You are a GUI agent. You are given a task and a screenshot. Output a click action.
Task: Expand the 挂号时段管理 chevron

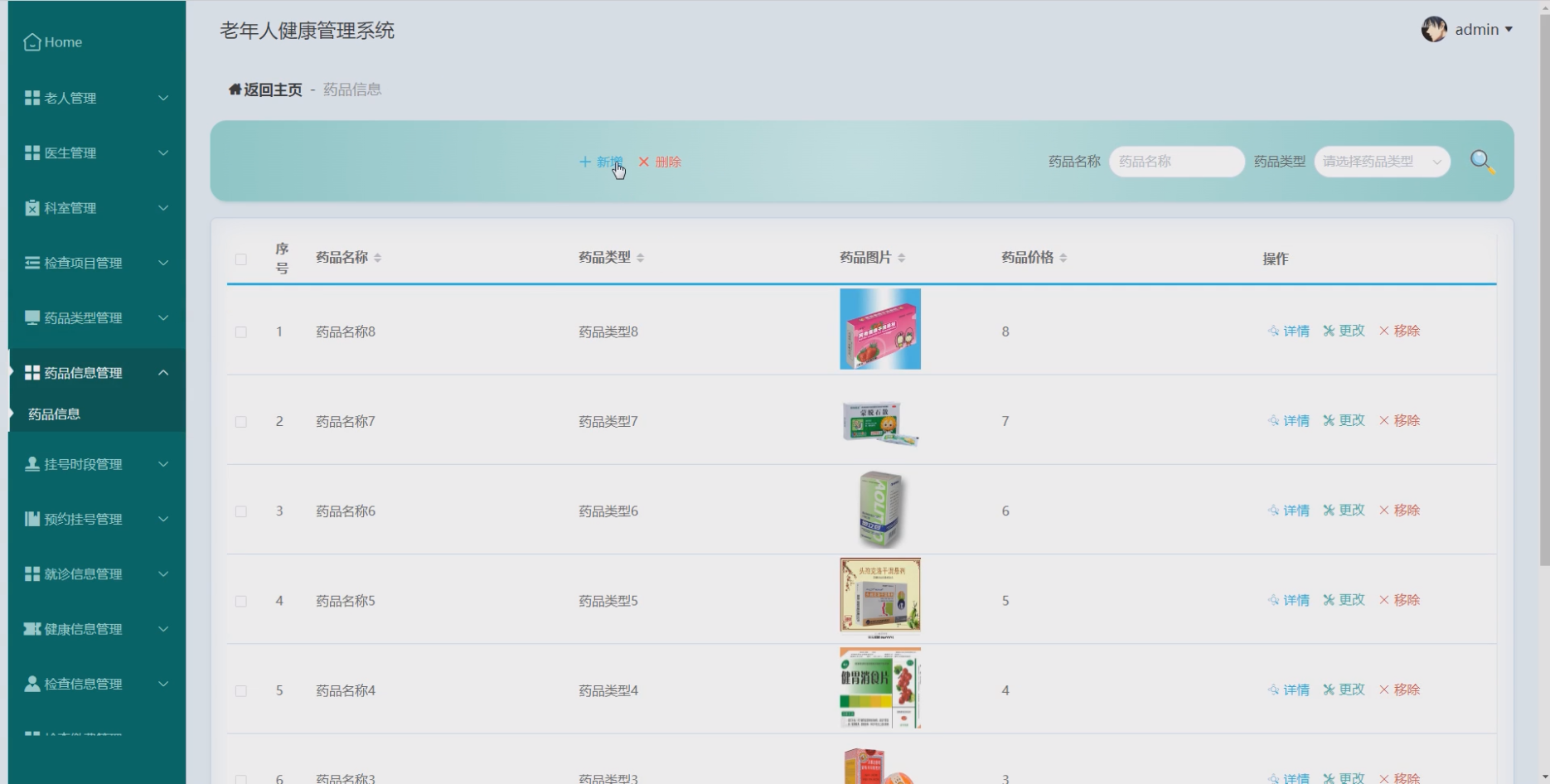point(163,464)
